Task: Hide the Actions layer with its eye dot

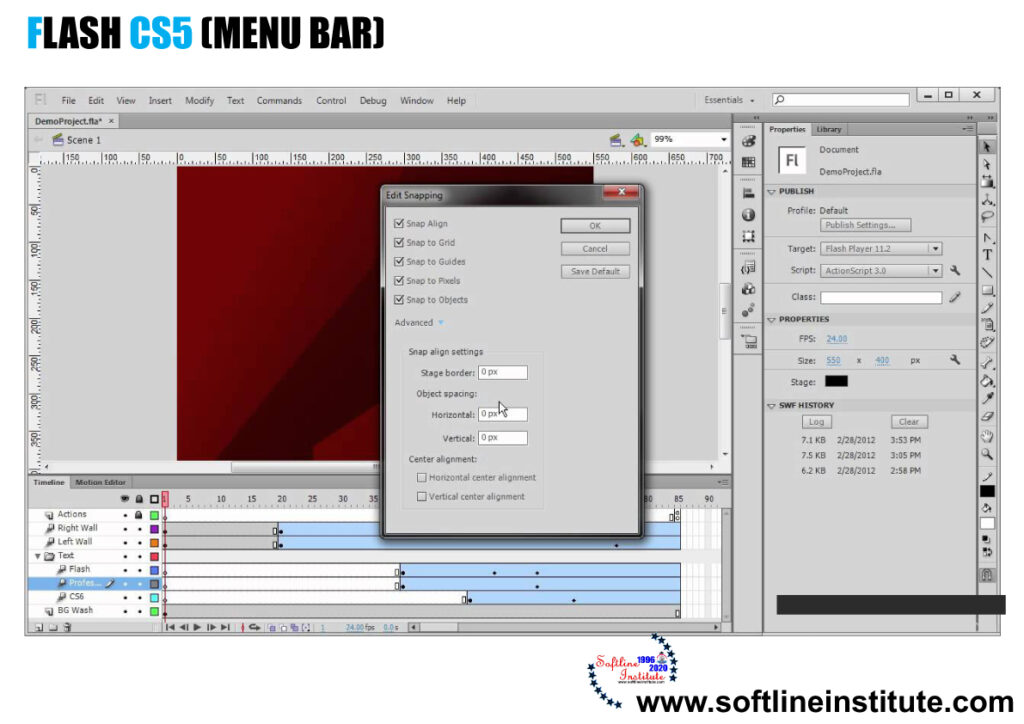Action: 124,514
